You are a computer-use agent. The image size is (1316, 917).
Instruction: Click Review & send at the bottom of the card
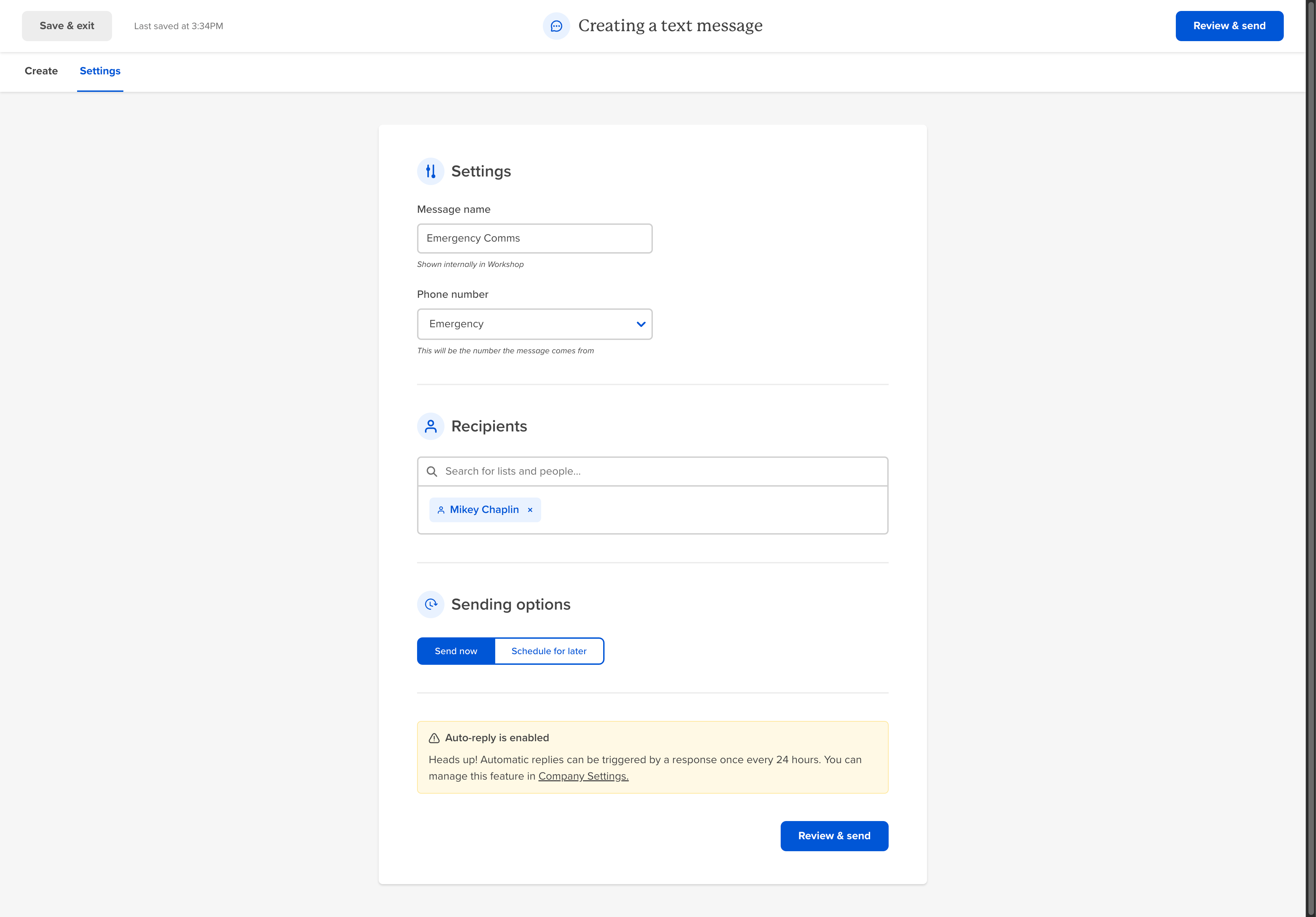(x=834, y=836)
